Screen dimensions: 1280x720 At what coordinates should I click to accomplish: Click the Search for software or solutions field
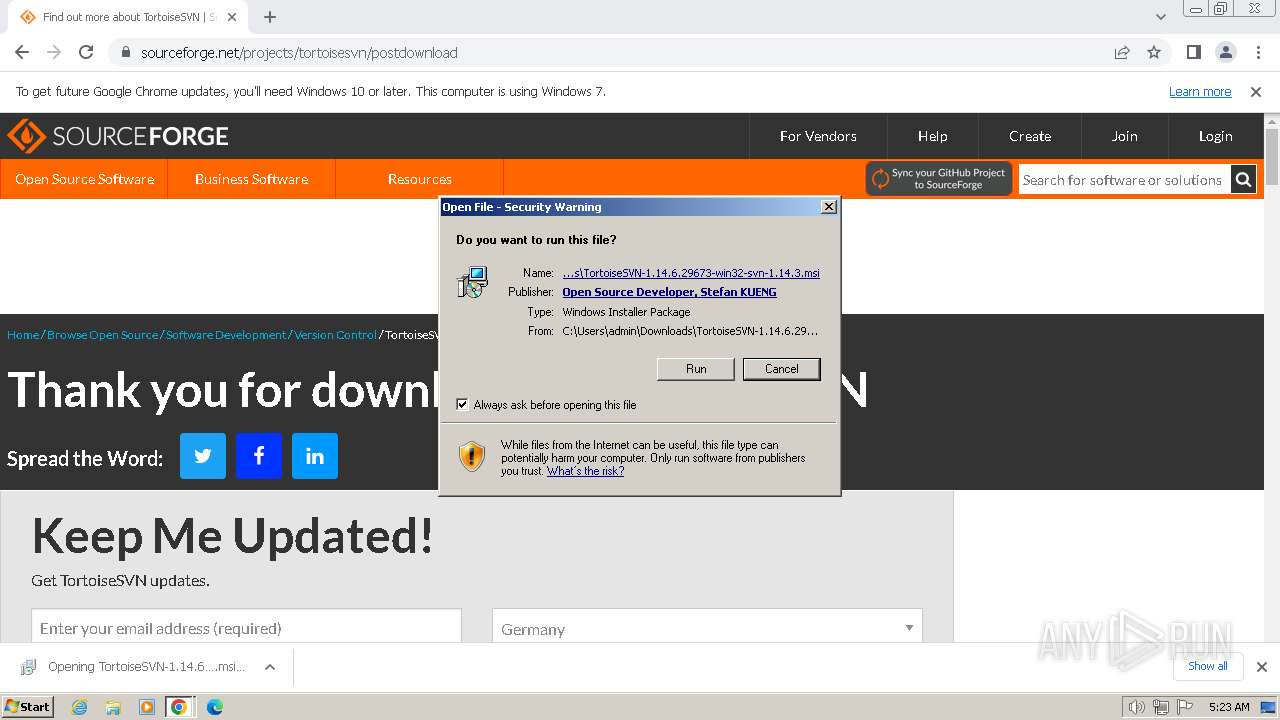(1124, 180)
